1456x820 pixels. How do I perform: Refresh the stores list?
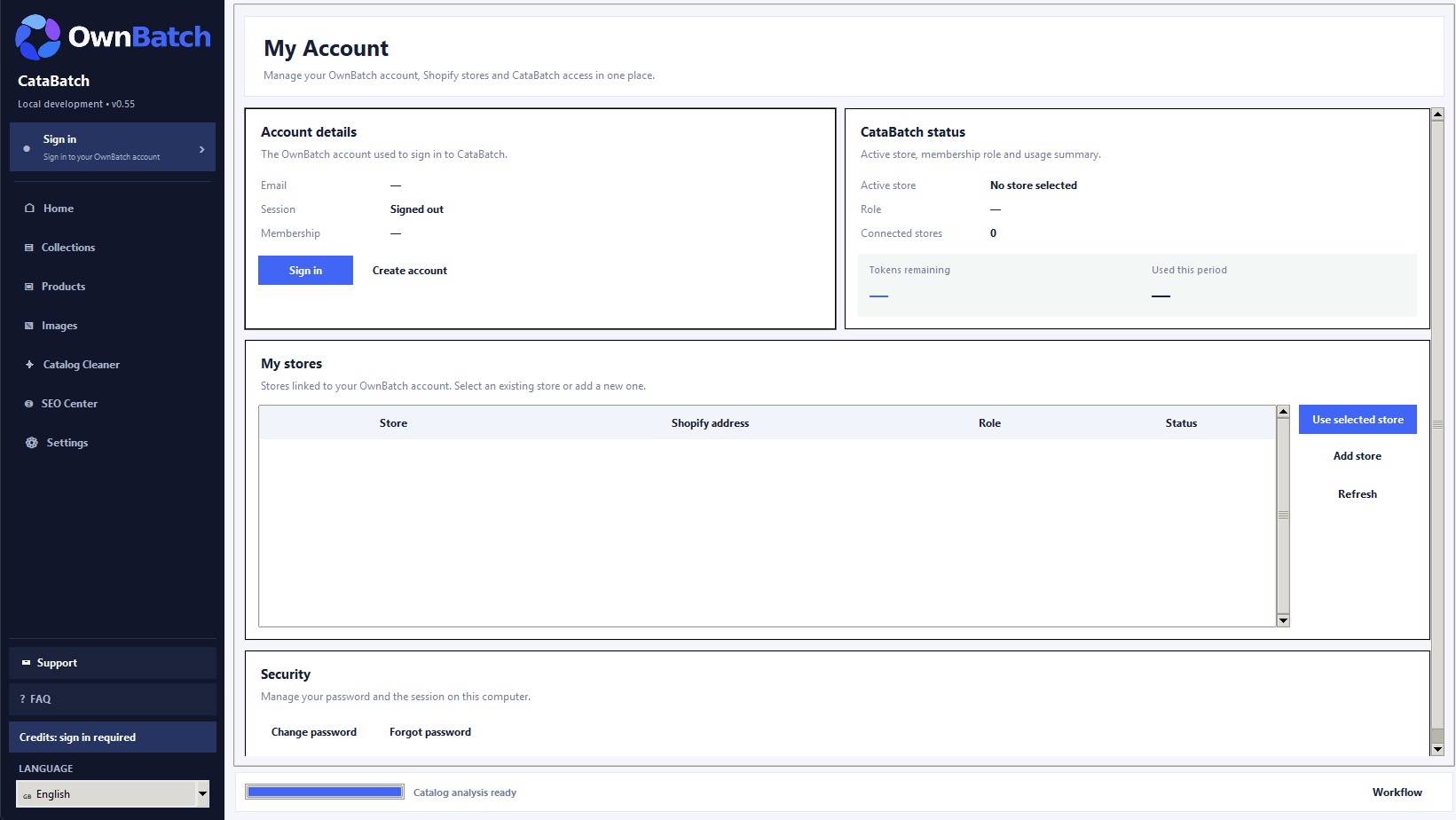click(x=1358, y=494)
